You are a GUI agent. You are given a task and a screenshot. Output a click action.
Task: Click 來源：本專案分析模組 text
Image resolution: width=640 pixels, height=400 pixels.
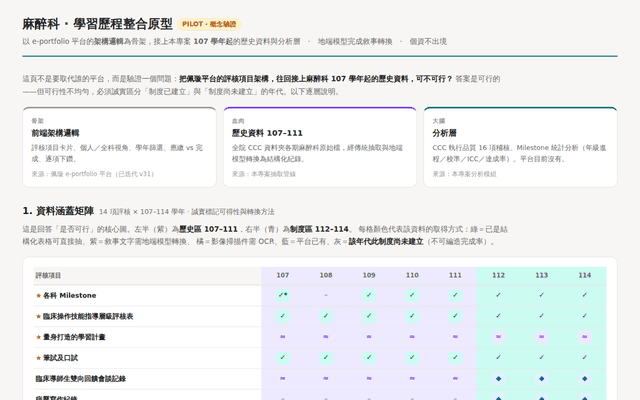[464, 174]
